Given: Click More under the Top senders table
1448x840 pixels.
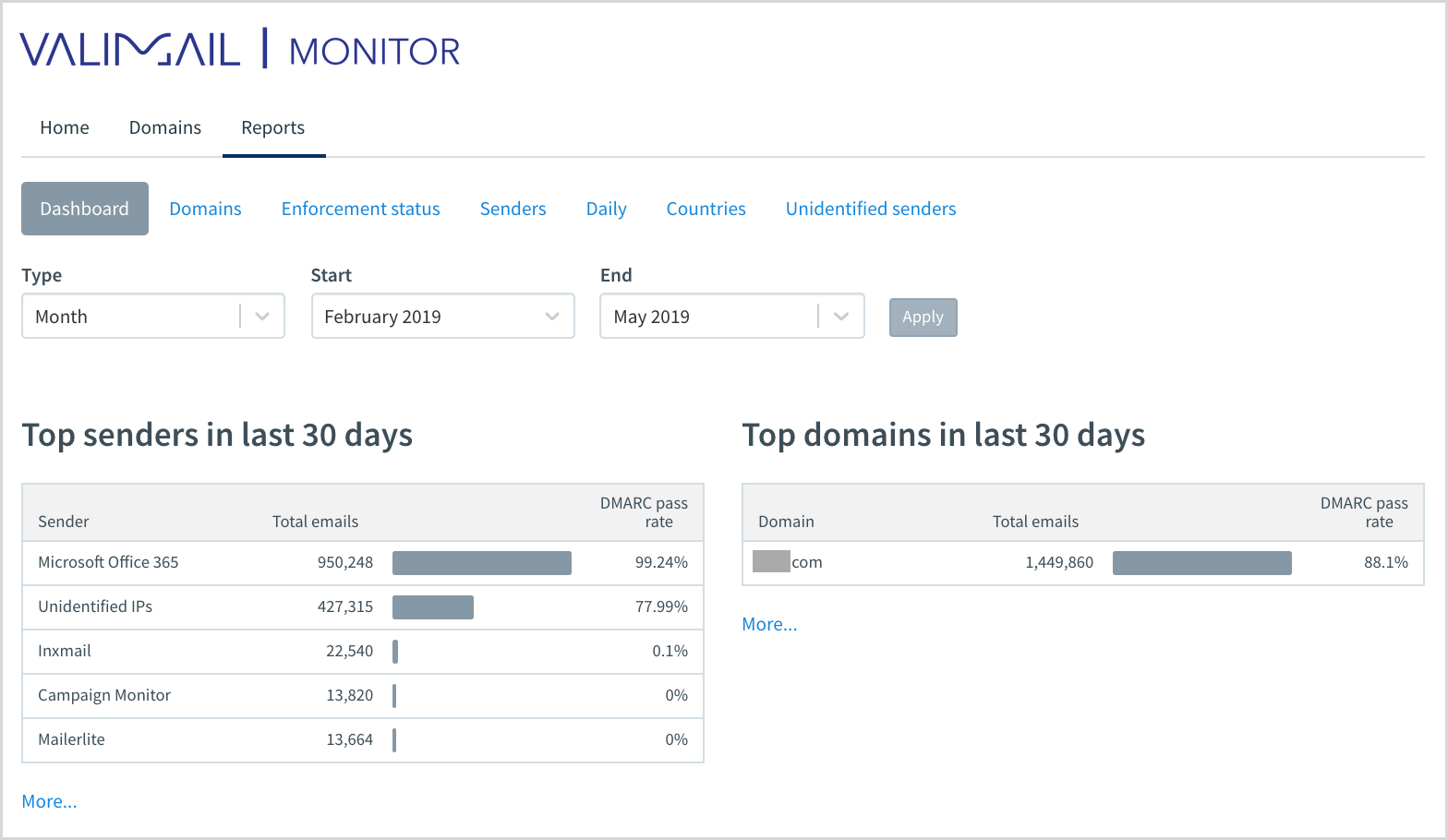Looking at the screenshot, I should (x=49, y=801).
